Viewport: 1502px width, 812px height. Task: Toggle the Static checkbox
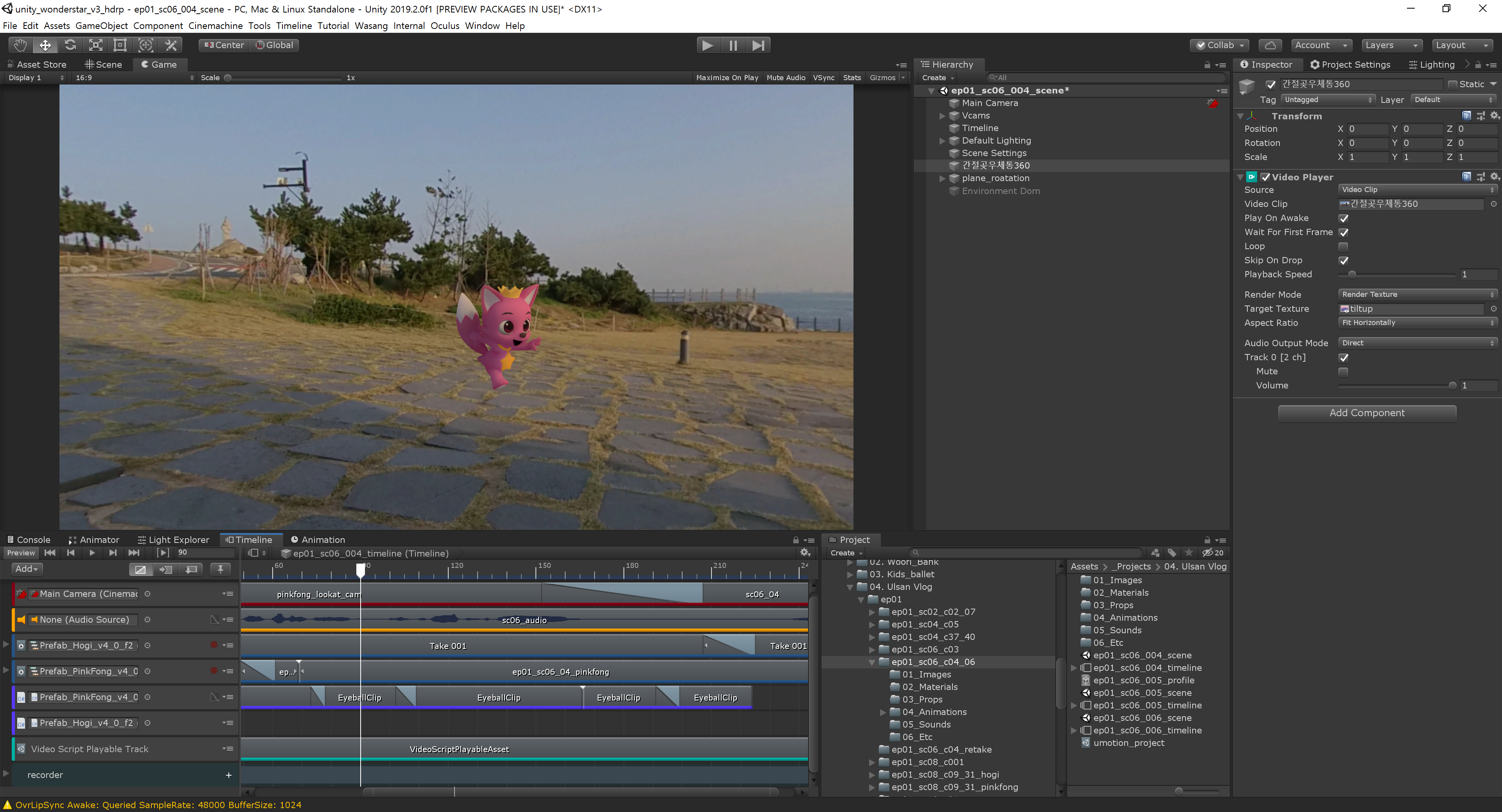pyautogui.click(x=1452, y=84)
